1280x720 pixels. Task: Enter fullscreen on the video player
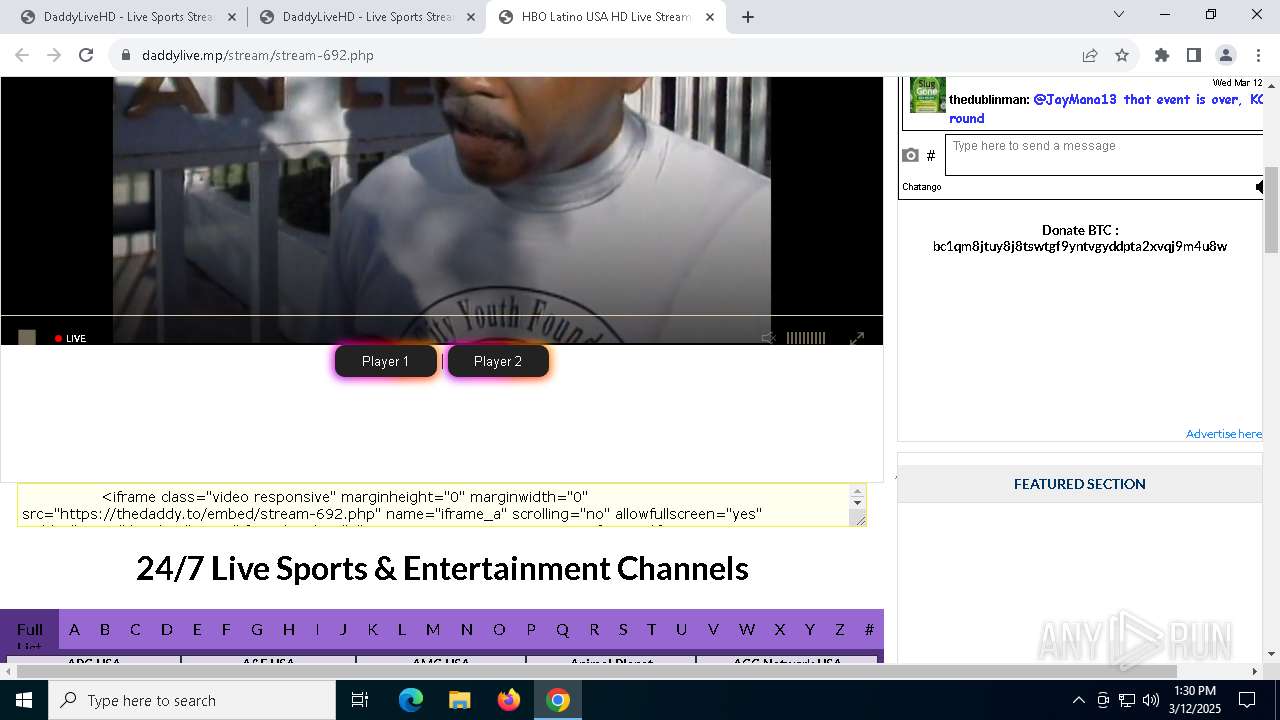point(857,338)
